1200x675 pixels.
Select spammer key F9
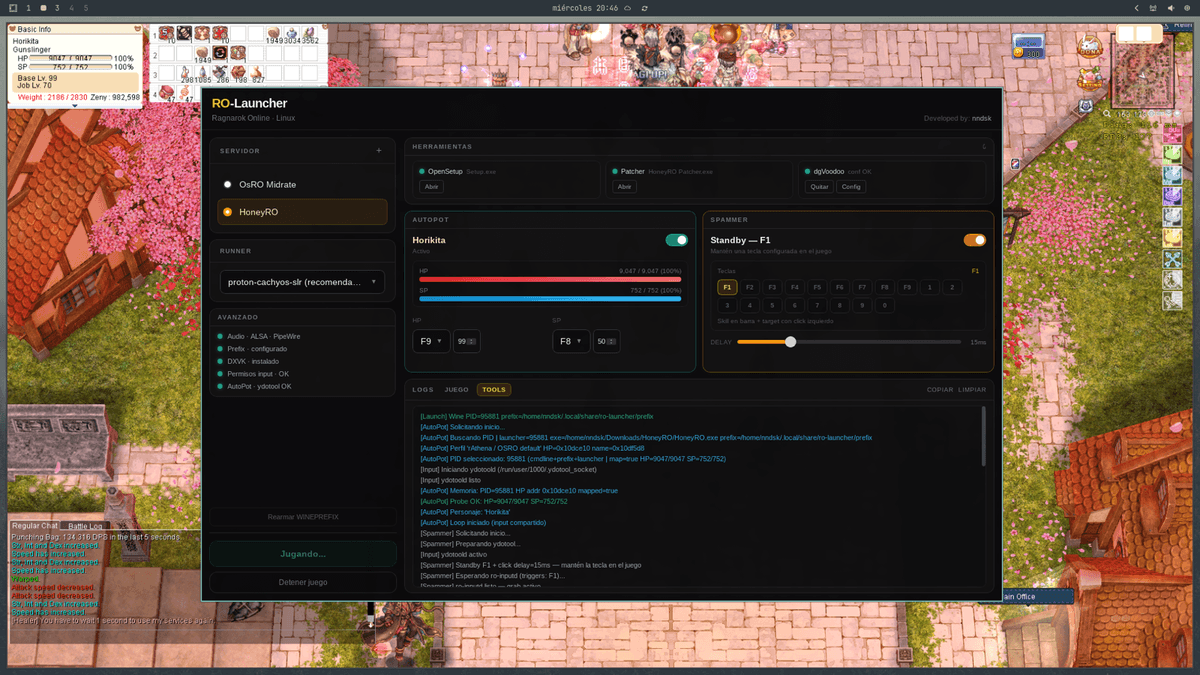[x=907, y=287]
